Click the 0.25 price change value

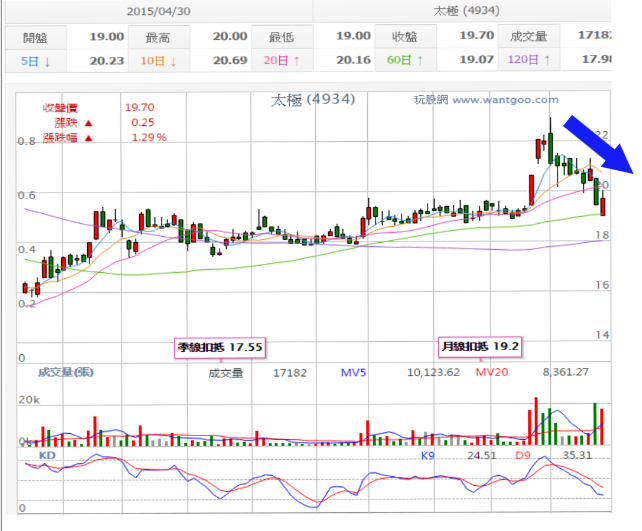tap(142, 122)
